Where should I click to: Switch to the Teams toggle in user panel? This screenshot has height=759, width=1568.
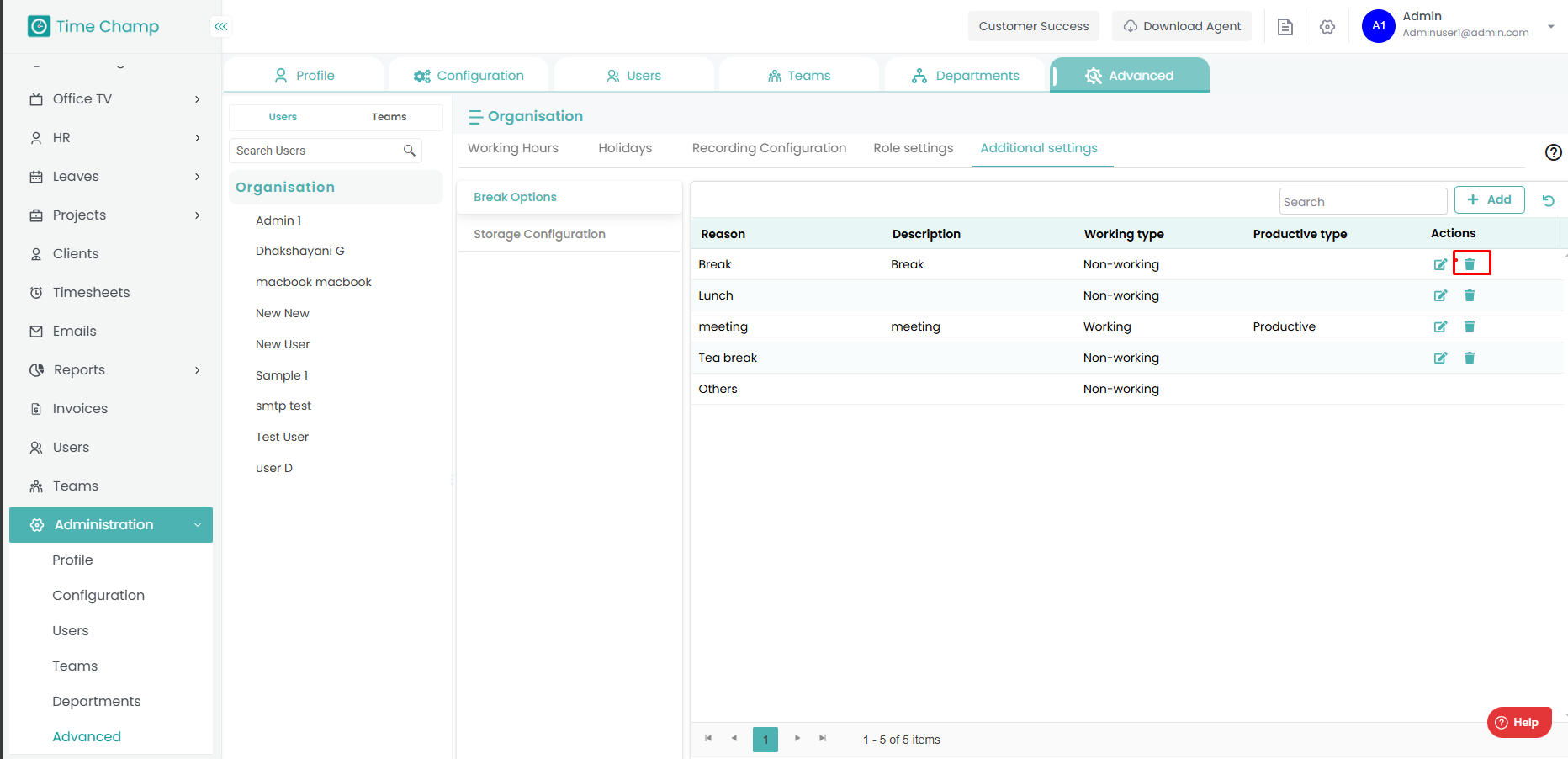click(x=389, y=117)
